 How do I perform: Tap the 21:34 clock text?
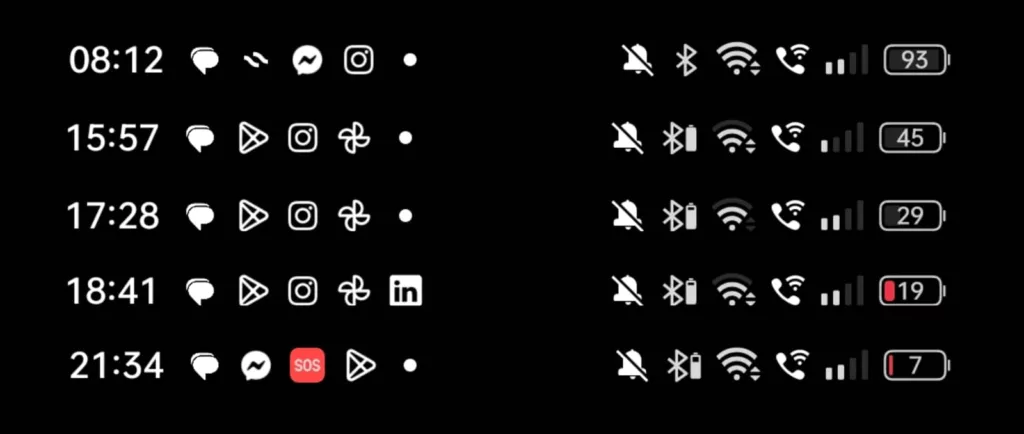(116, 366)
